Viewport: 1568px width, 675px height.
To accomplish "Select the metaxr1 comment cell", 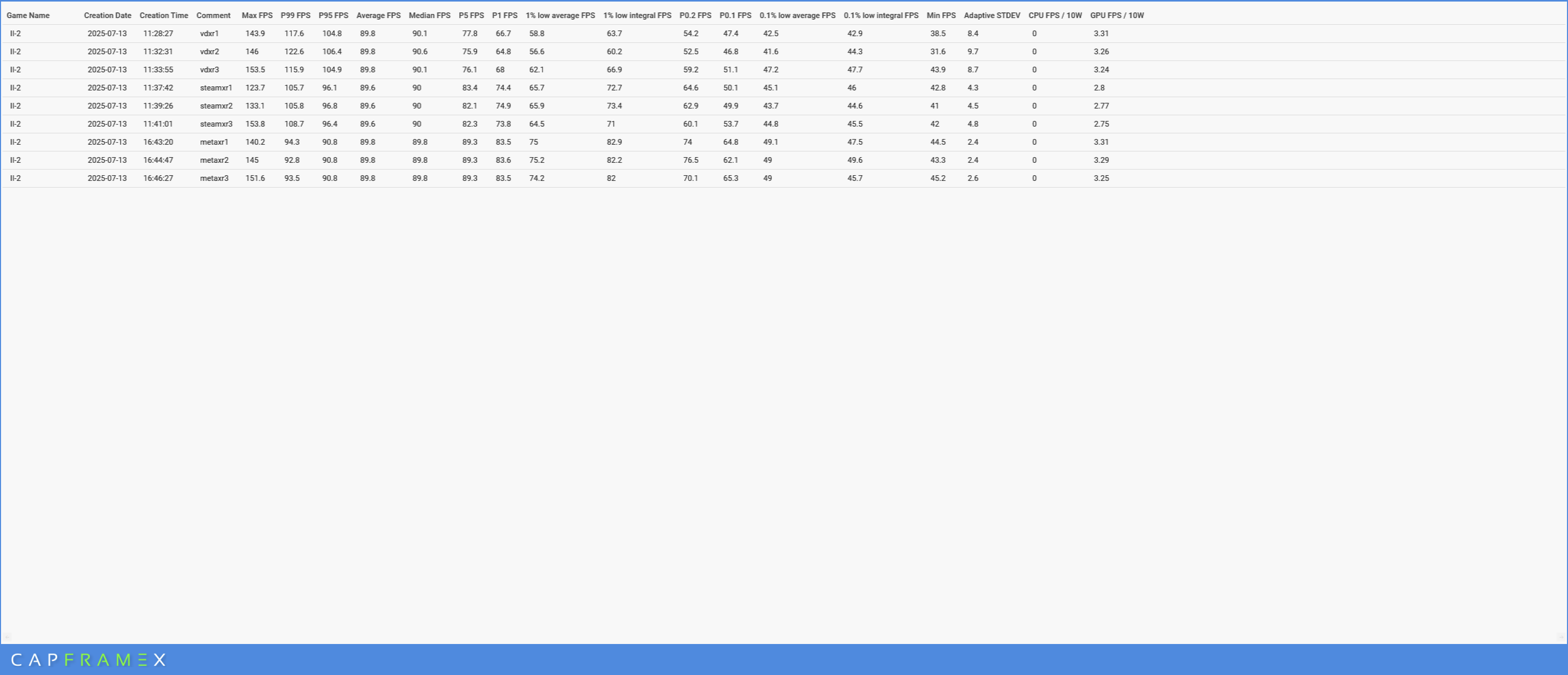I will click(214, 142).
